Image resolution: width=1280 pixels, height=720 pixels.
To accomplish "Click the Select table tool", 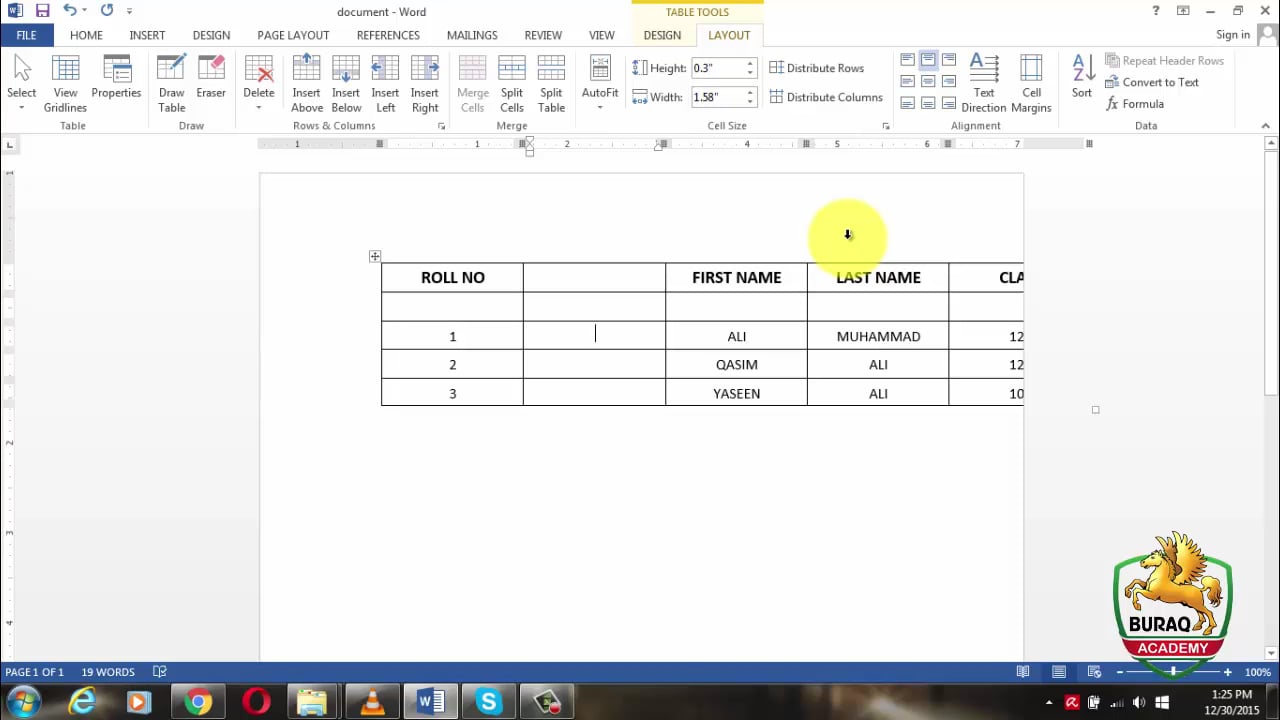I will [21, 82].
